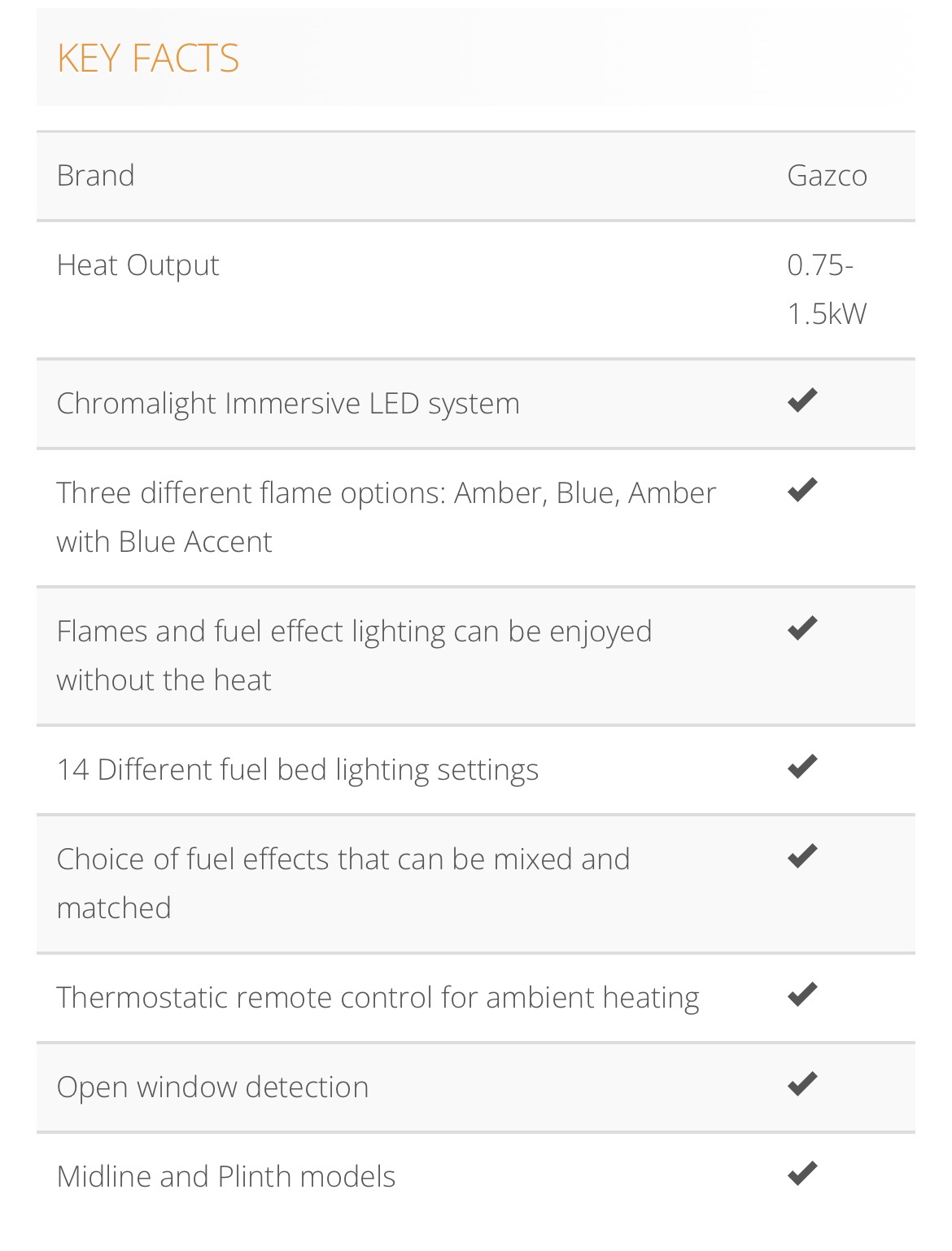Click the Gazco brand value
This screenshot has height=1251, width=952.
[x=828, y=176]
